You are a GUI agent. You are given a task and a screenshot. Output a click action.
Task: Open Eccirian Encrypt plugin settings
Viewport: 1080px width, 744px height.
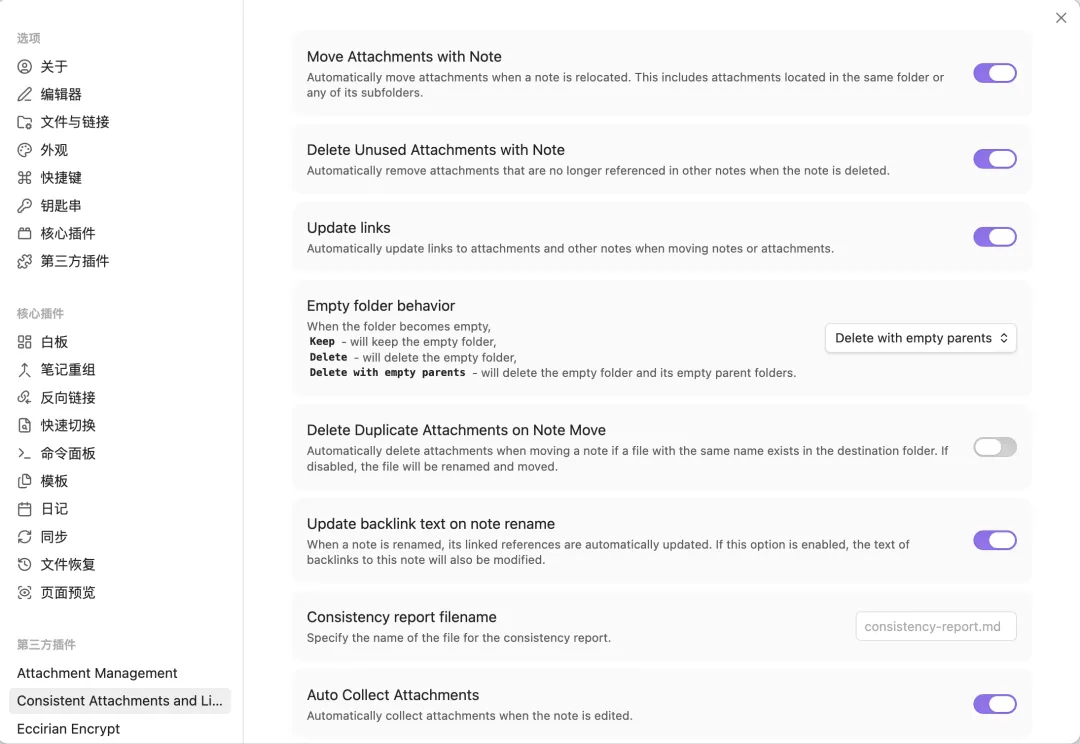click(68, 729)
